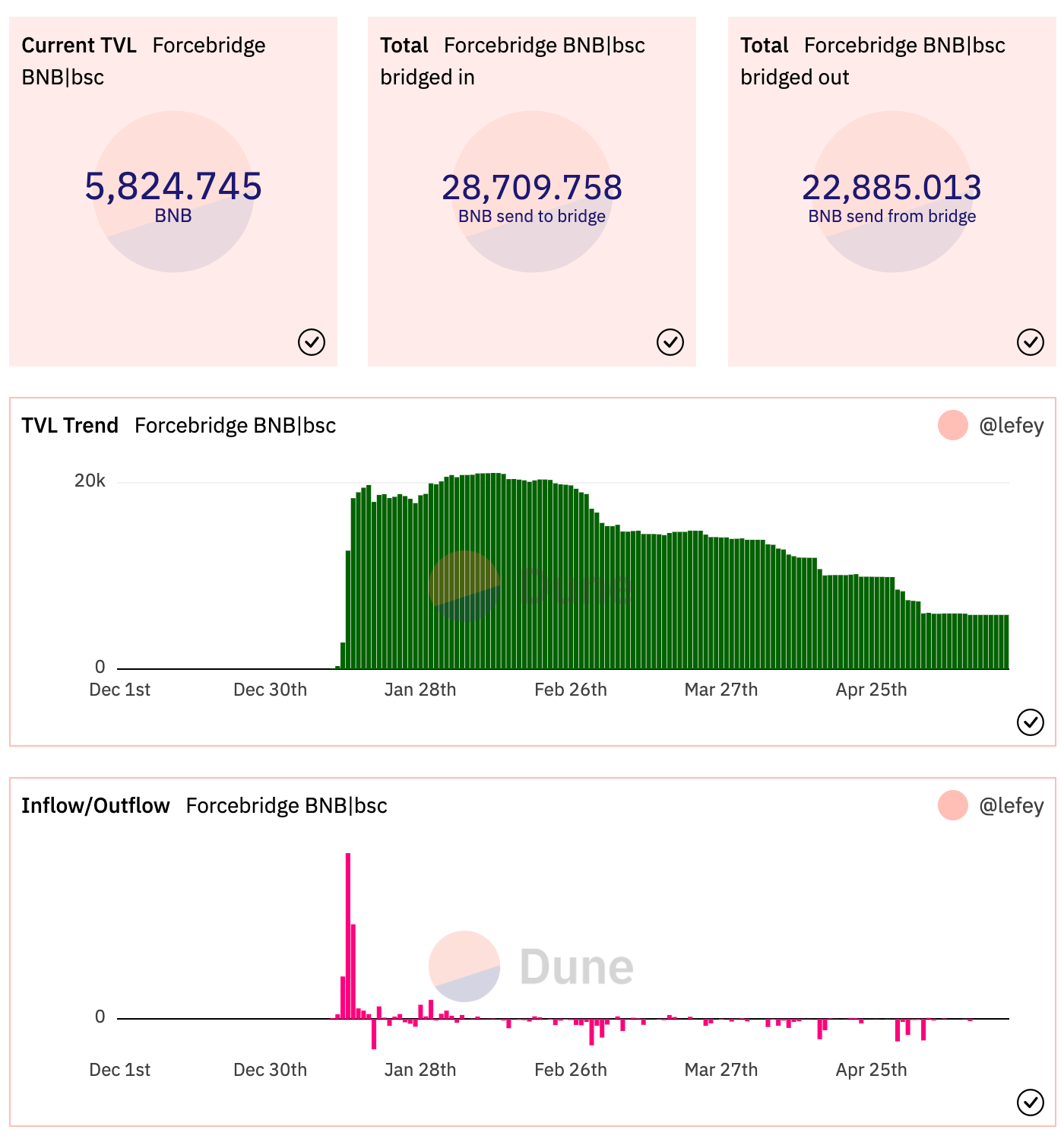Click Apr 25th label on Inflow/Outflow axis

click(x=872, y=1070)
